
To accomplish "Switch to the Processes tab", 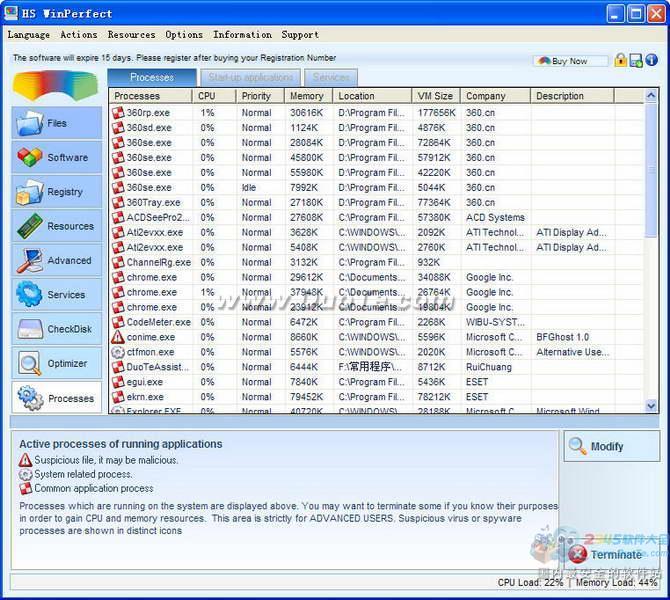I will click(152, 77).
